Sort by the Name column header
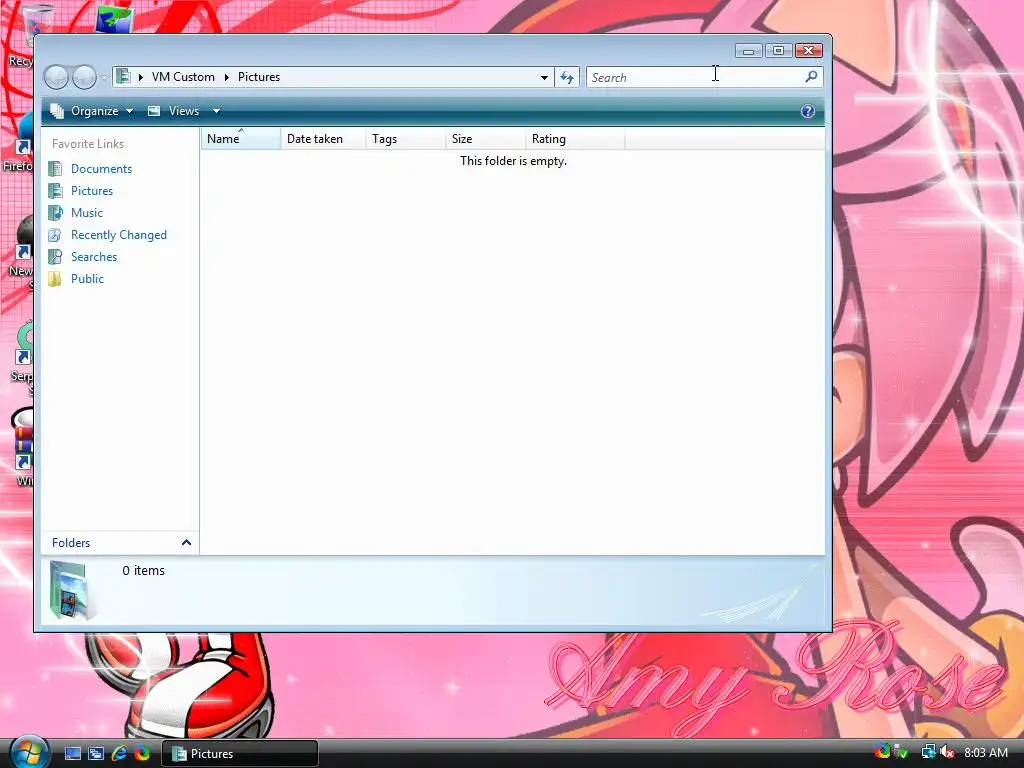 click(x=241, y=138)
